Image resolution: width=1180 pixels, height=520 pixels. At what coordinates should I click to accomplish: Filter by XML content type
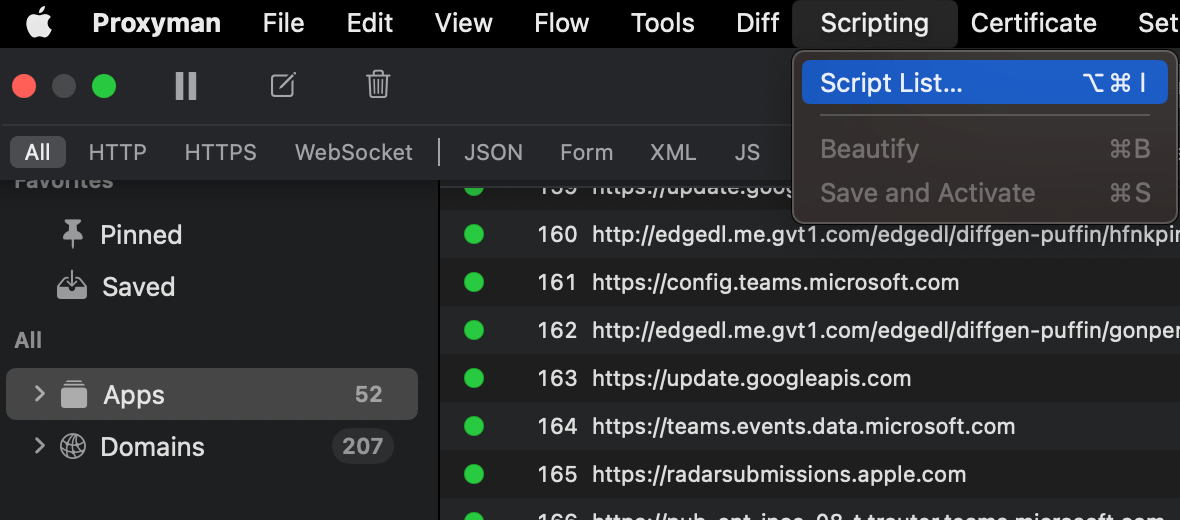(673, 152)
